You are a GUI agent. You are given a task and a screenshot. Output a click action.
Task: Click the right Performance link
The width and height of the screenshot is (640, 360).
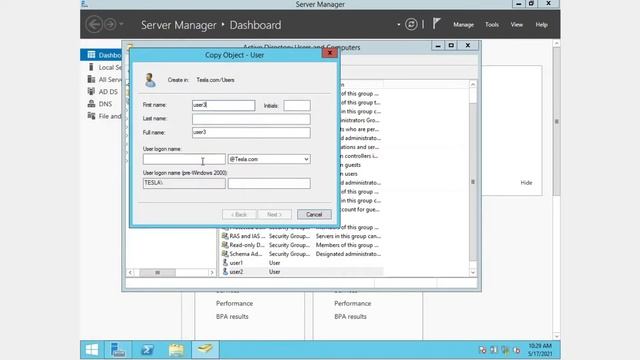click(353, 303)
